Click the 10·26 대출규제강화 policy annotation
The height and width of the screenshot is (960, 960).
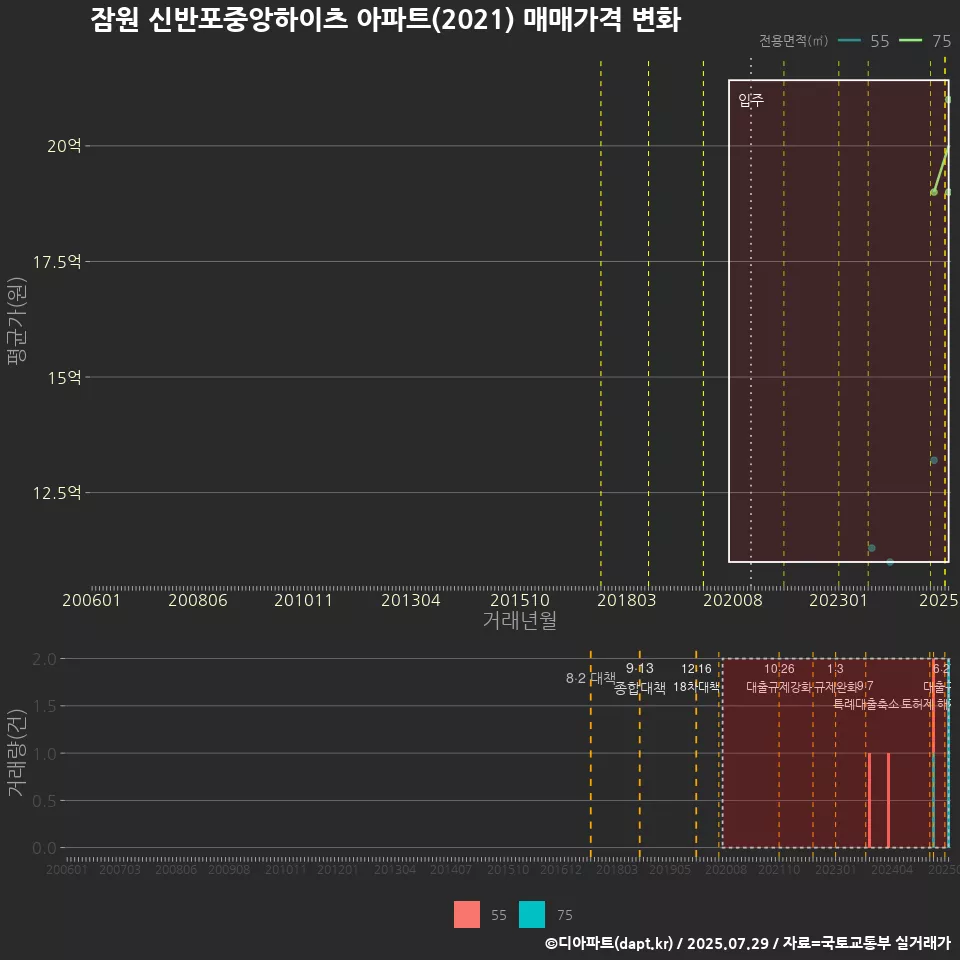[x=779, y=678]
